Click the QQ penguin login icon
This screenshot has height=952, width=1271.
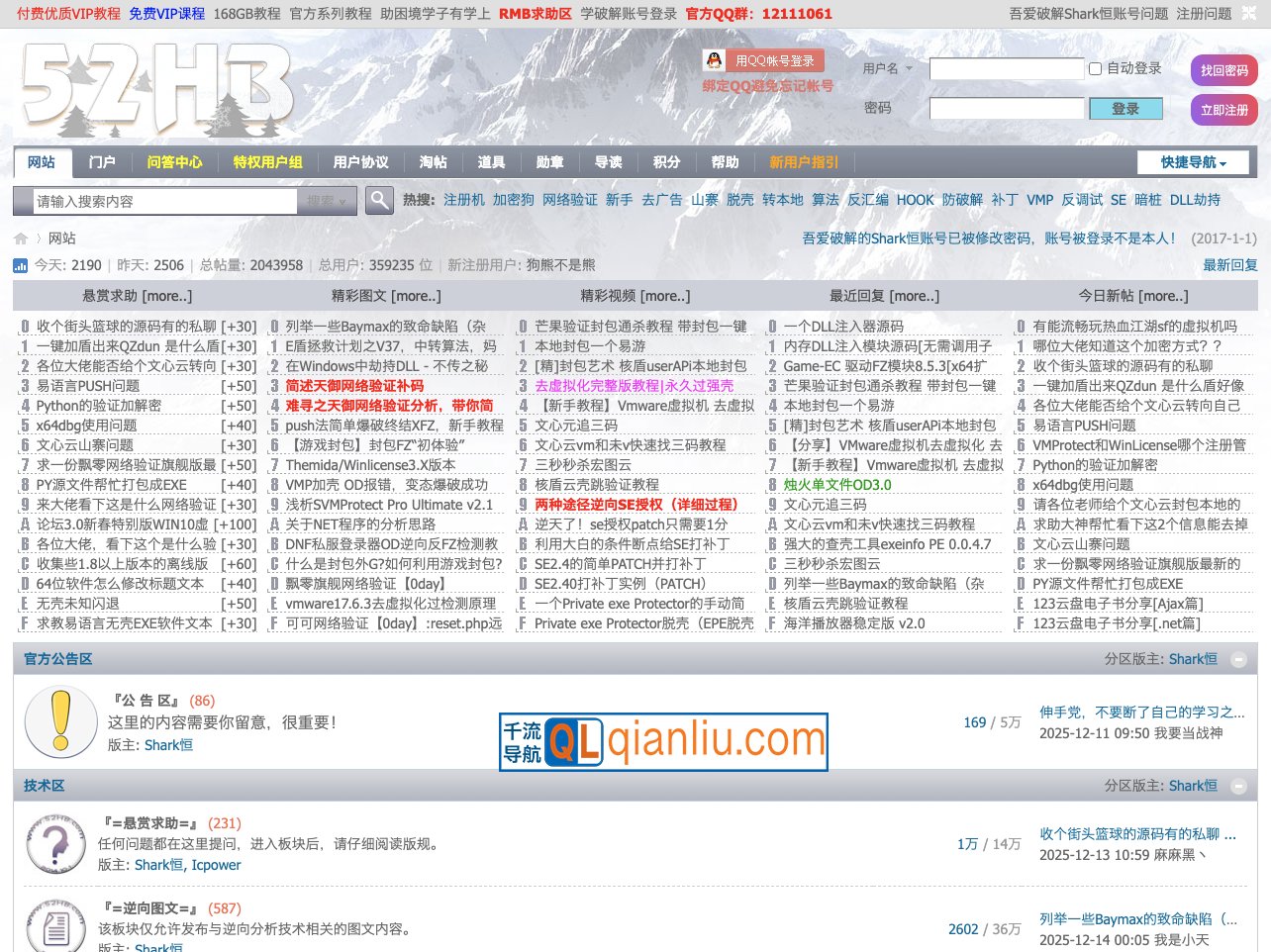(x=714, y=60)
